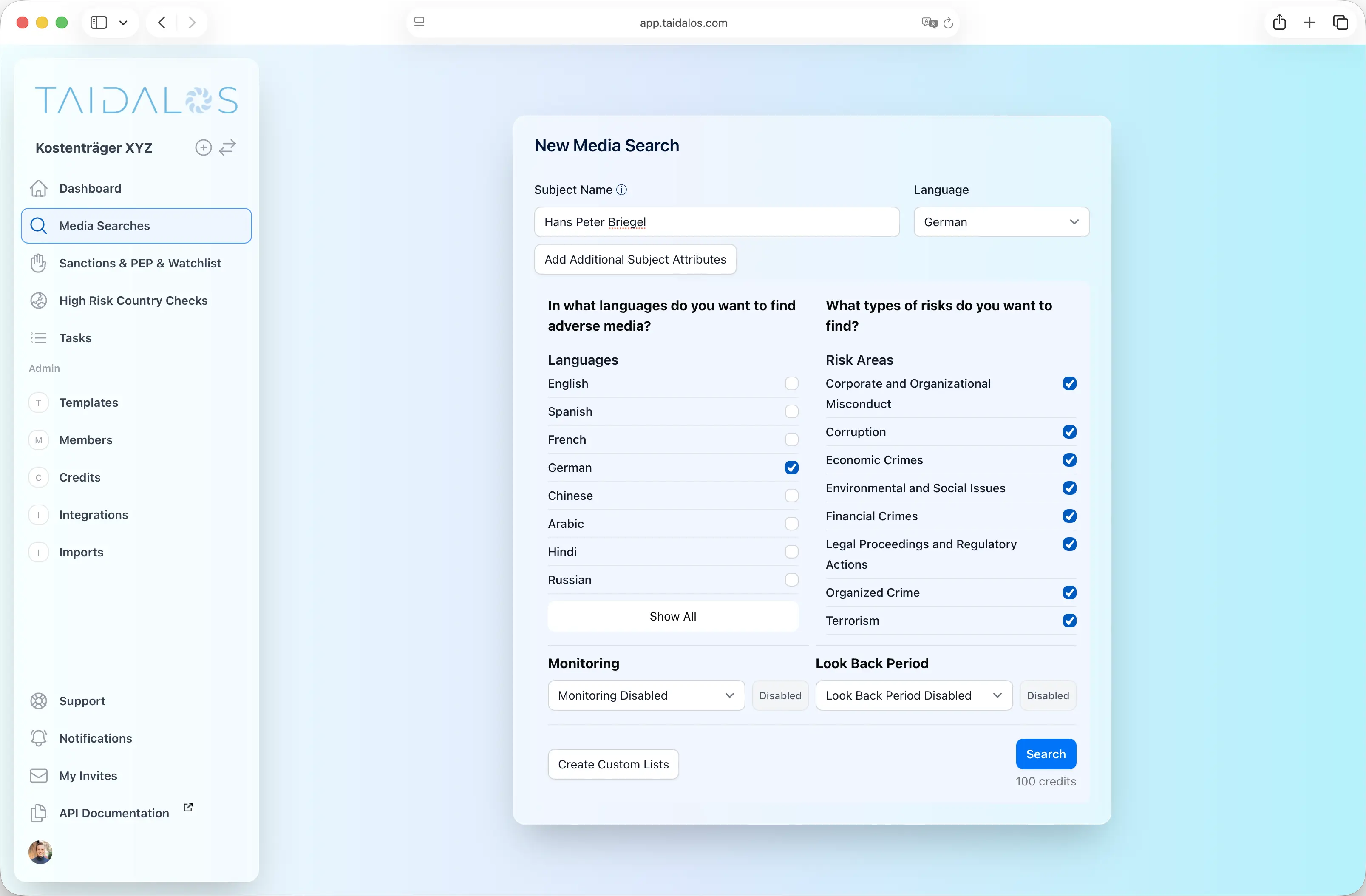Uncheck the German language checkbox

(x=791, y=467)
